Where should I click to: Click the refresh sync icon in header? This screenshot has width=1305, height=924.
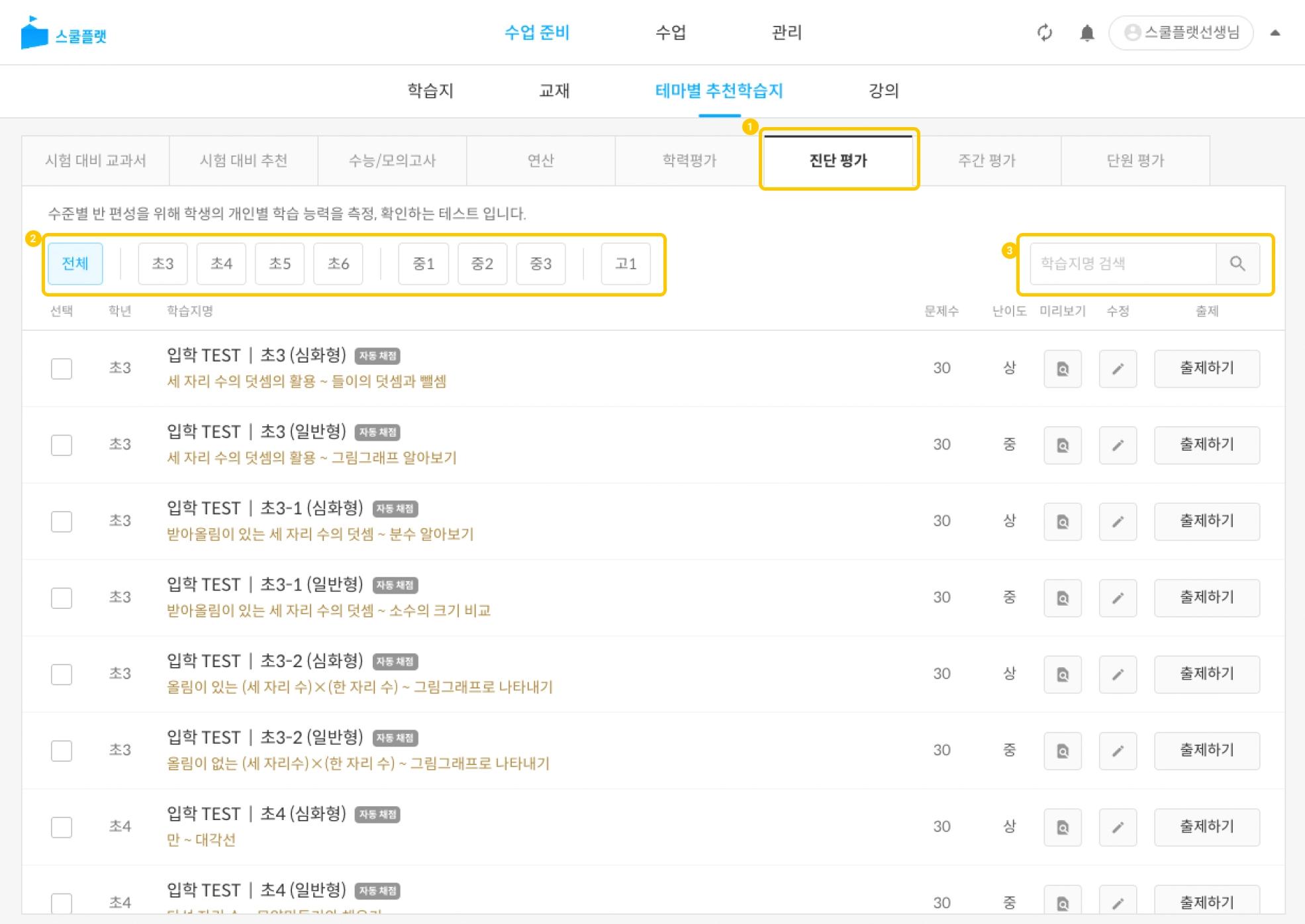1044,32
